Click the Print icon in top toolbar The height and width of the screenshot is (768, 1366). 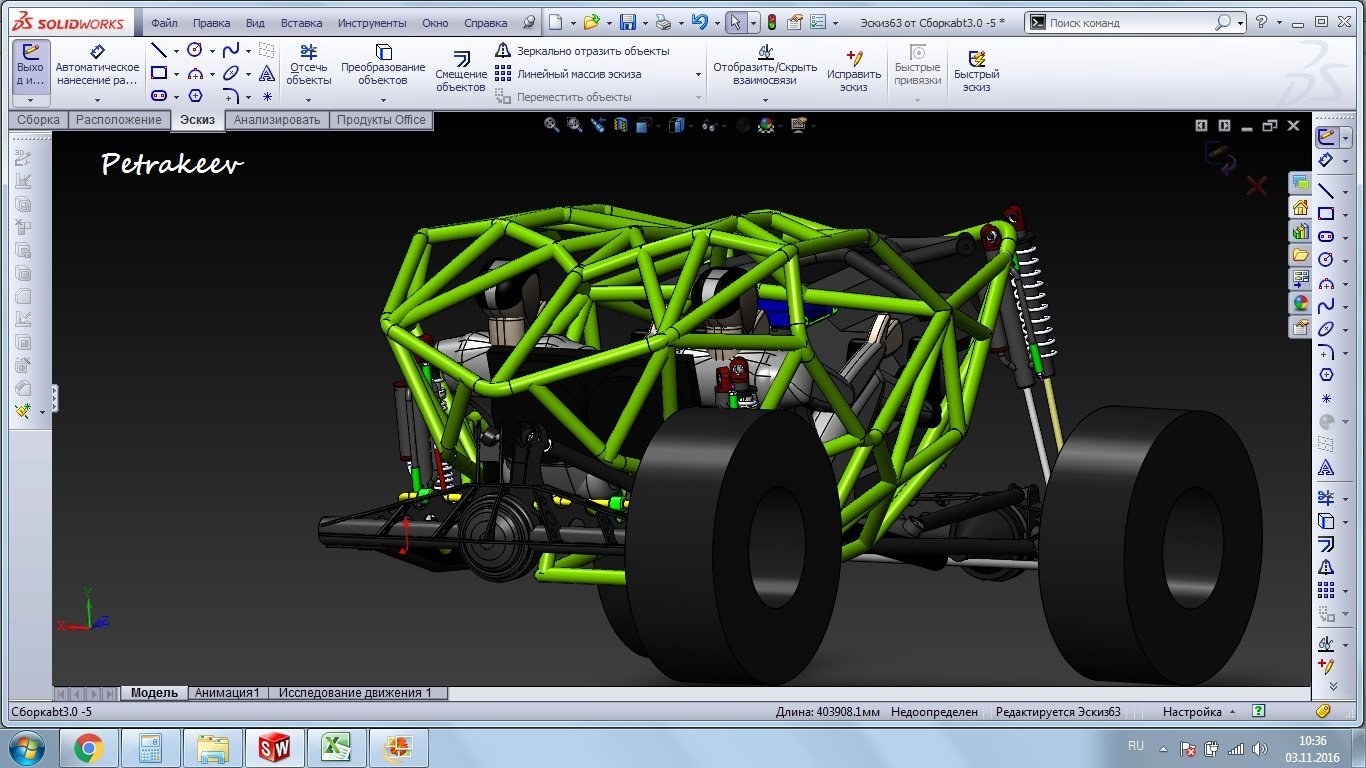(x=662, y=22)
